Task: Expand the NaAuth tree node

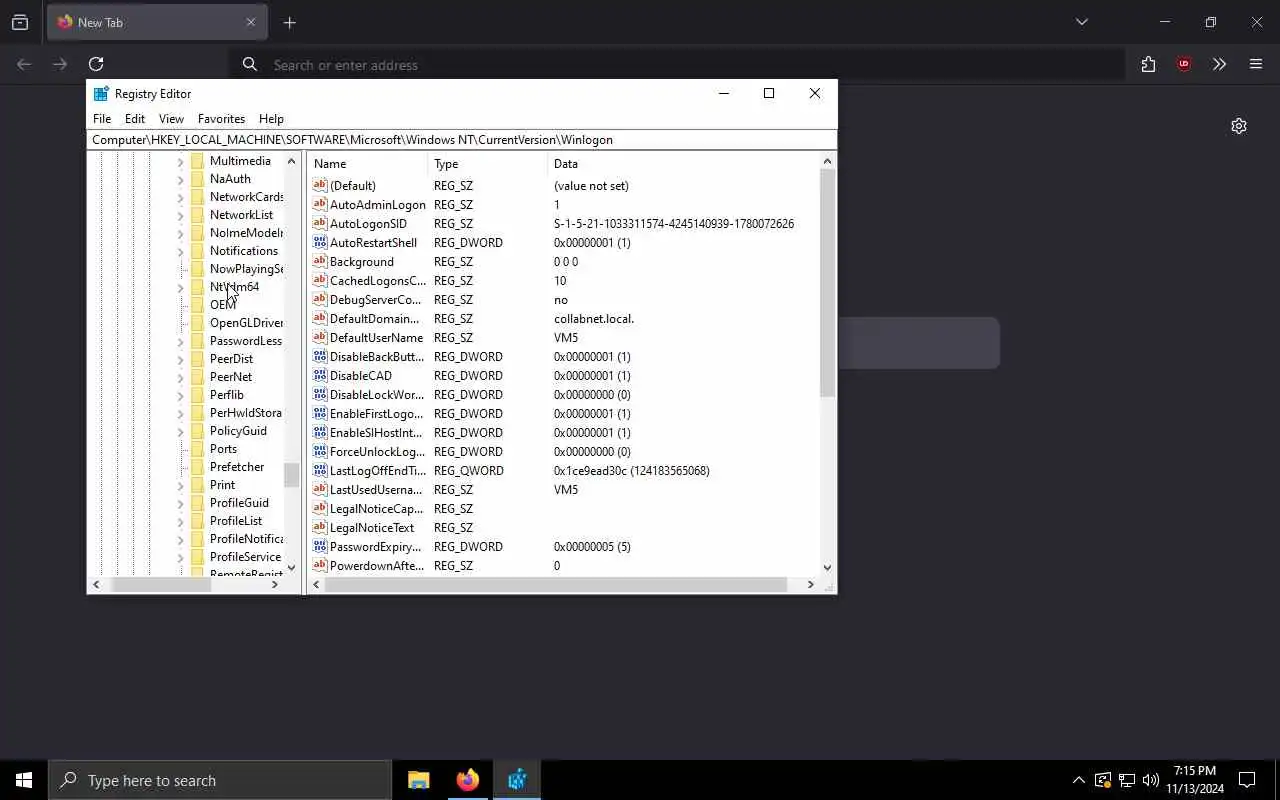Action: click(181, 179)
